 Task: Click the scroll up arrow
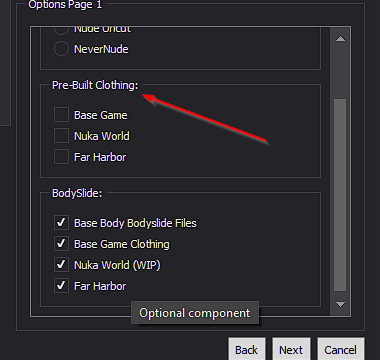[x=340, y=39]
